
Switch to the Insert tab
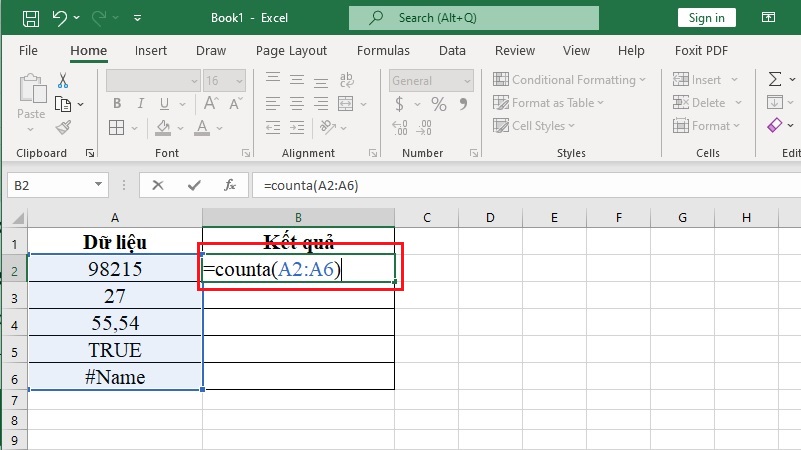tap(151, 51)
